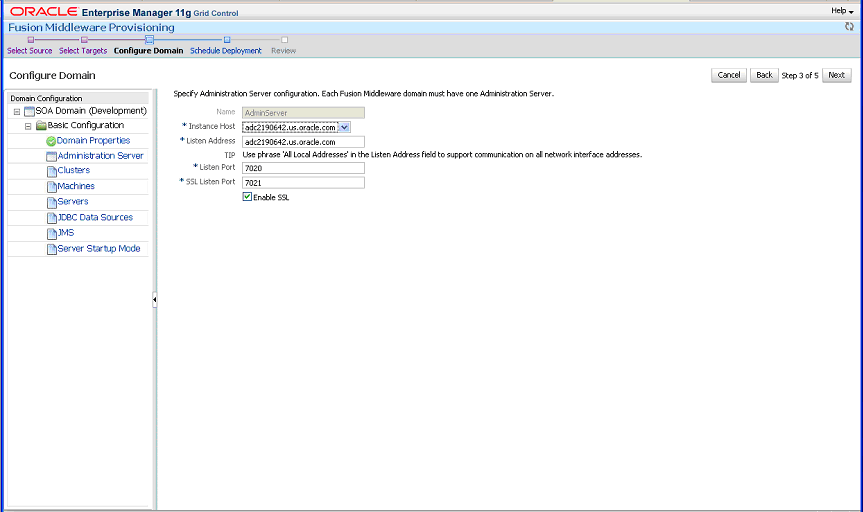Go to the Select Targets step
This screenshot has width=863, height=512.
pos(83,51)
